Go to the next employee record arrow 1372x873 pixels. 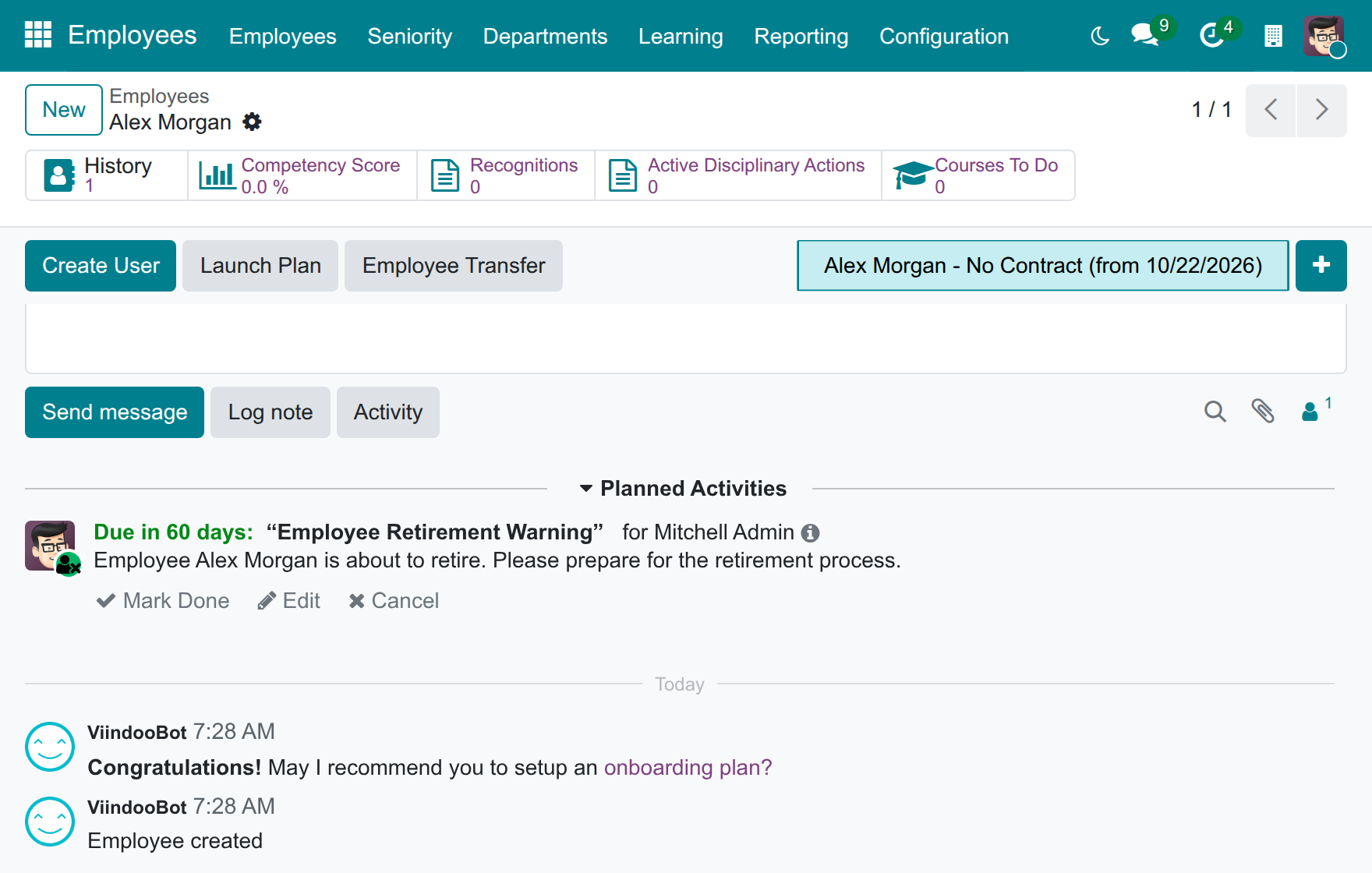coord(1321,110)
